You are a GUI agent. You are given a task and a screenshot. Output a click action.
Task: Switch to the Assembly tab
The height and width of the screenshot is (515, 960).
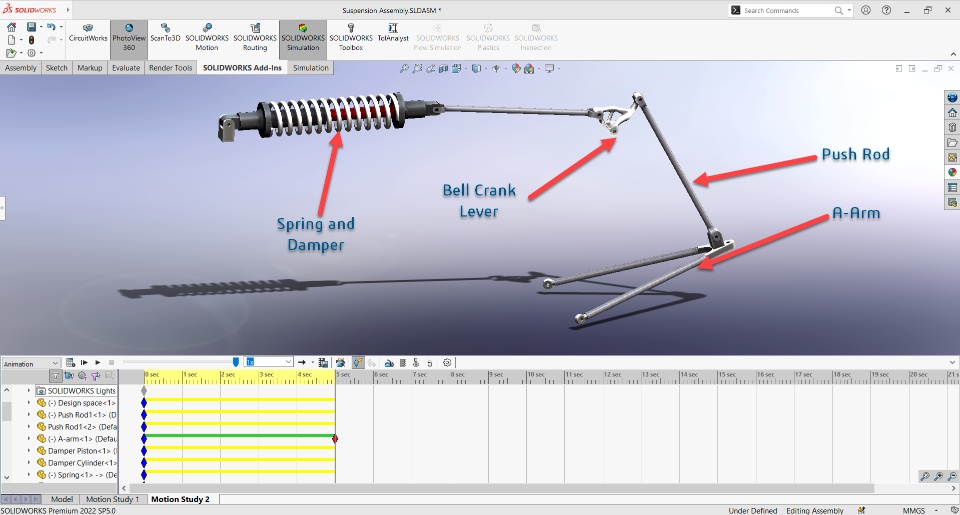tap(21, 68)
